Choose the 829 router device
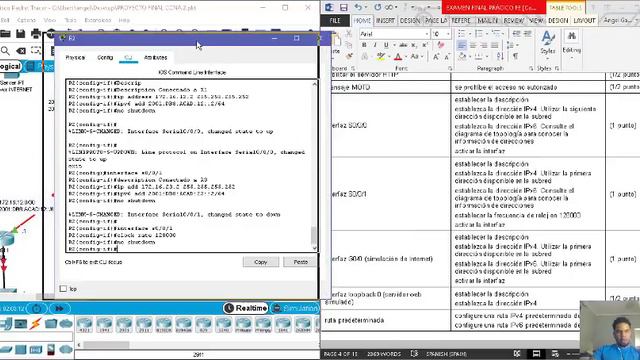Viewport: 640px width, 360px height. (x=204, y=324)
